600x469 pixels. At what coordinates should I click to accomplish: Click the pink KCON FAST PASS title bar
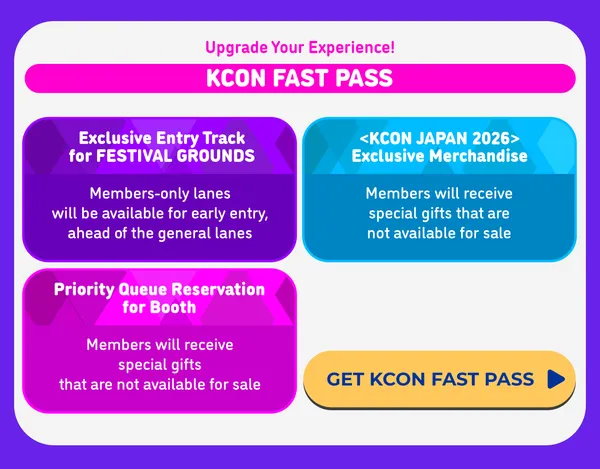pyautogui.click(x=300, y=78)
